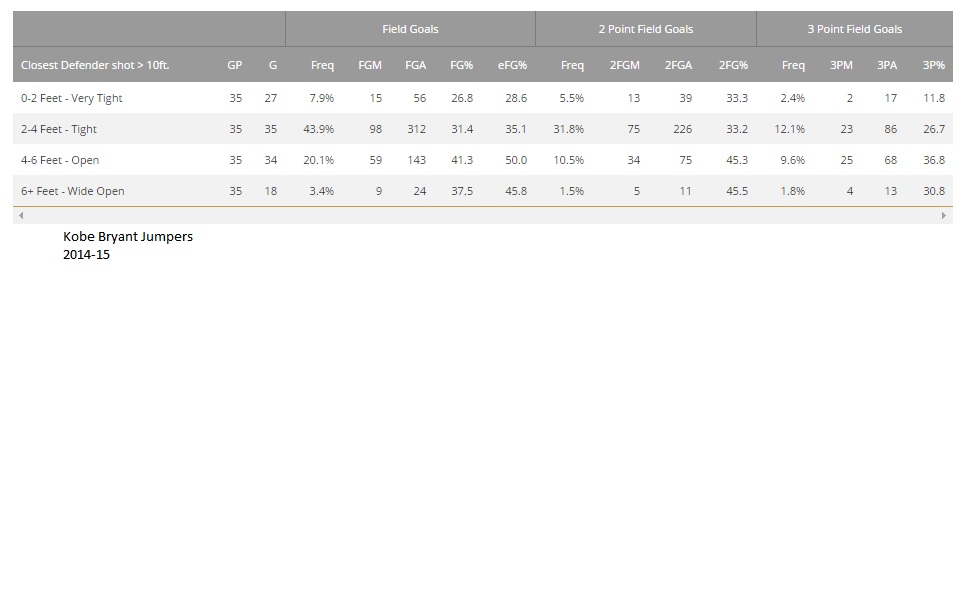Sort by the 3PM column header
The image size is (965, 614).
pyautogui.click(x=841, y=65)
